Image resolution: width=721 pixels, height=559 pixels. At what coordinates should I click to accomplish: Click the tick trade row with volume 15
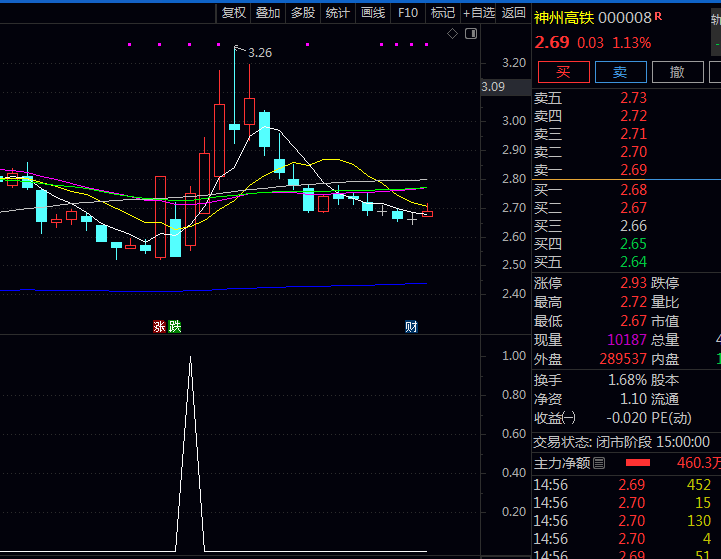tap(626, 502)
